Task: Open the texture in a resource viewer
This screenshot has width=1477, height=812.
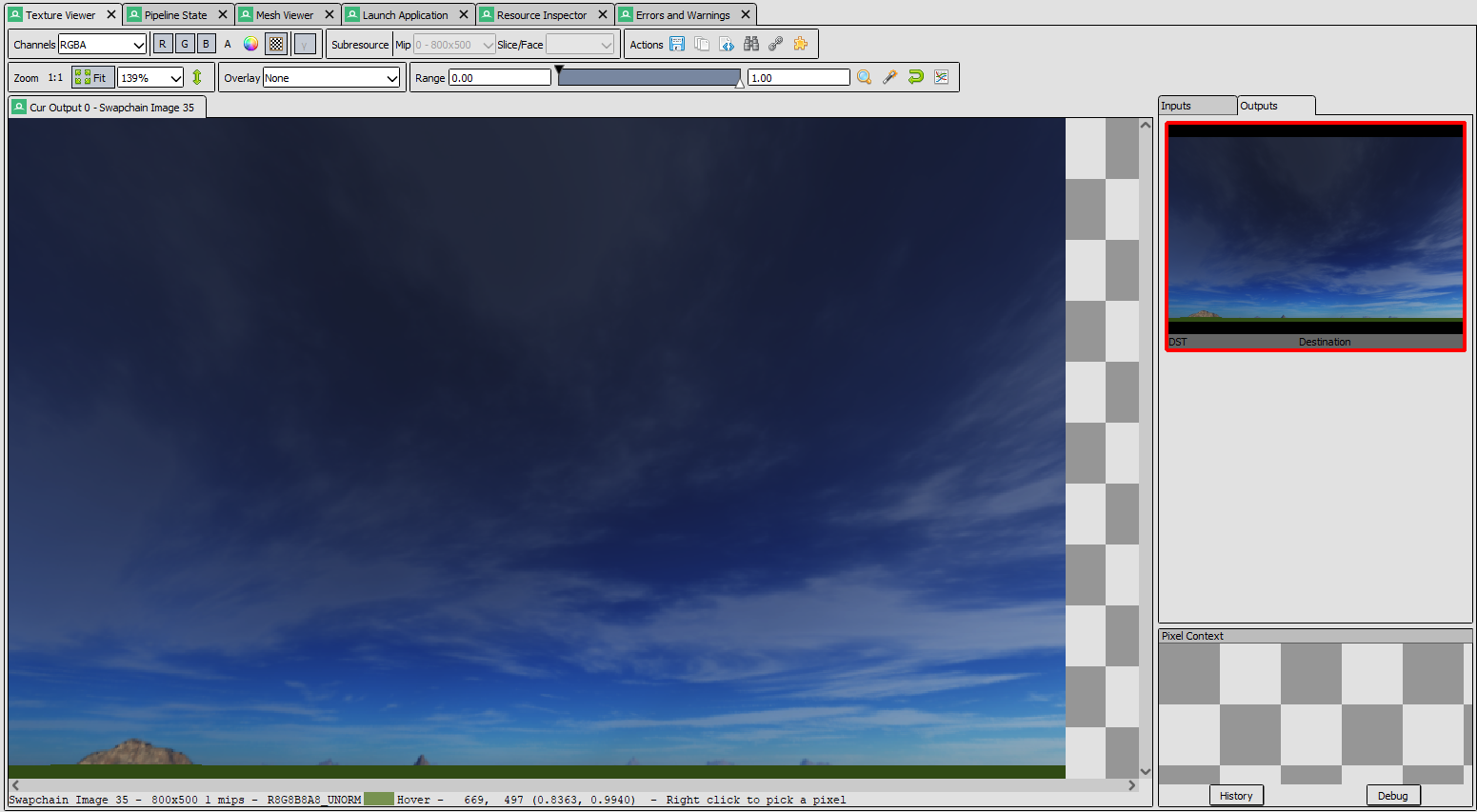Action: click(x=775, y=44)
